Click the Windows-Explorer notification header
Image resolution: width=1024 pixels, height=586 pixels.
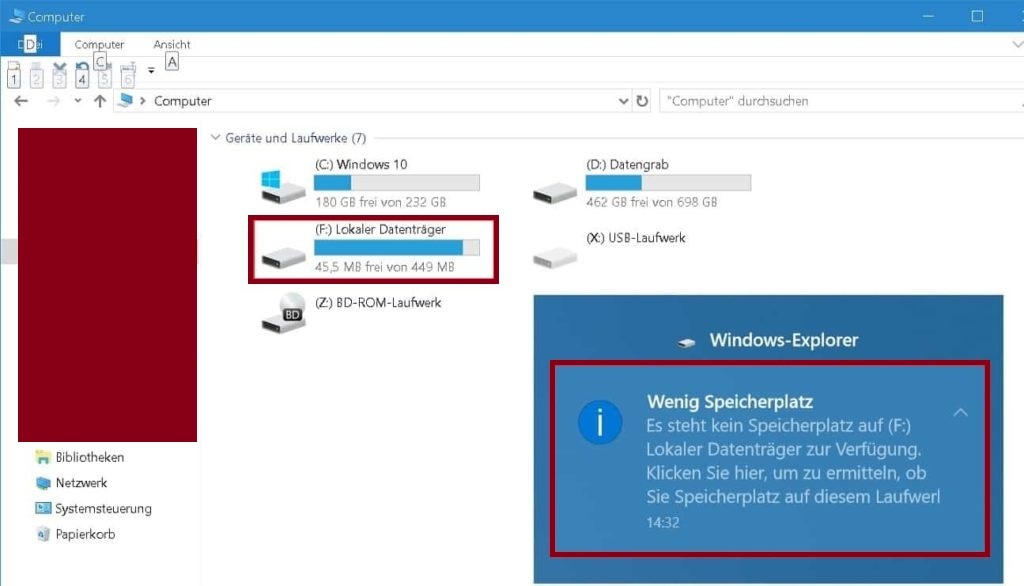pyautogui.click(x=784, y=340)
